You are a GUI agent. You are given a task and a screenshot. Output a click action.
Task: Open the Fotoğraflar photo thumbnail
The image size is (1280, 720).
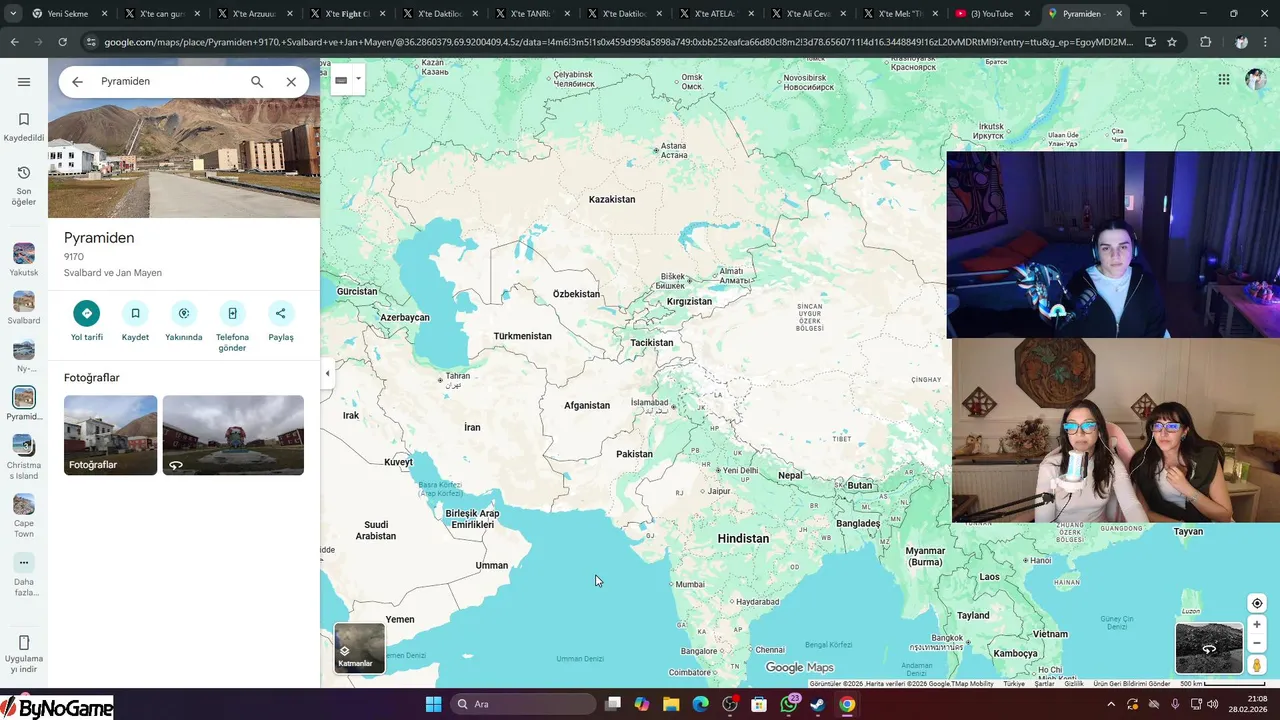[110, 435]
